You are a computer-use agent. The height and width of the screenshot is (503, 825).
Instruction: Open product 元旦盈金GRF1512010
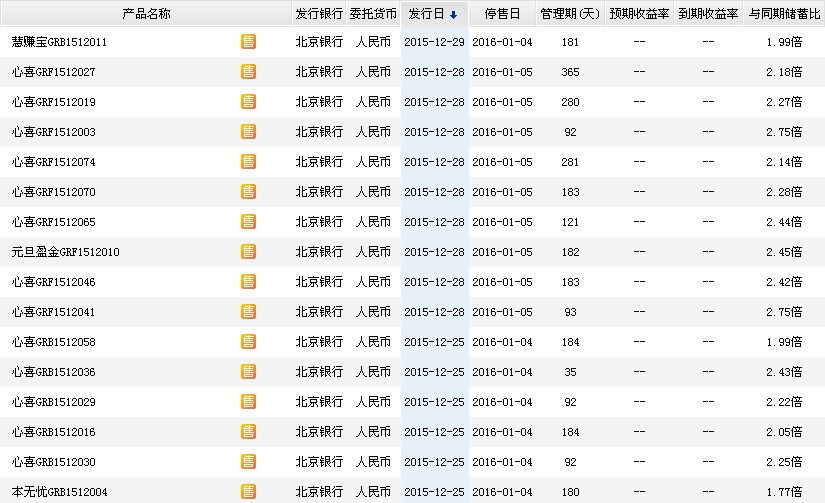[65, 252]
